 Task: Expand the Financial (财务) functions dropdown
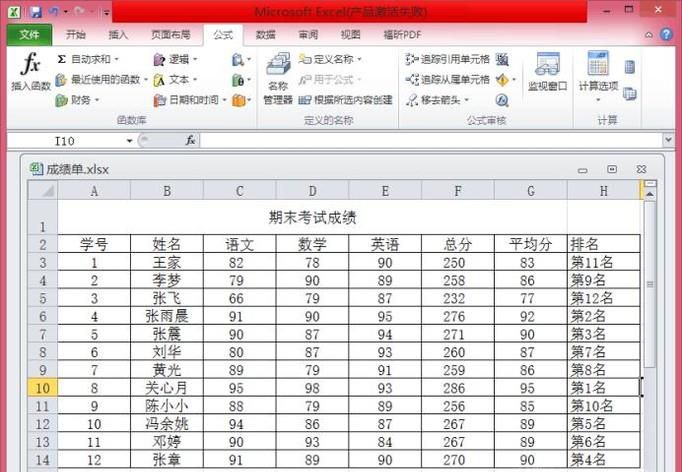coord(76,100)
